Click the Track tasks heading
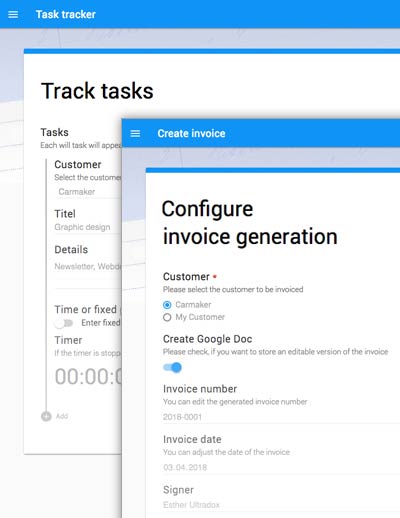 tap(97, 91)
